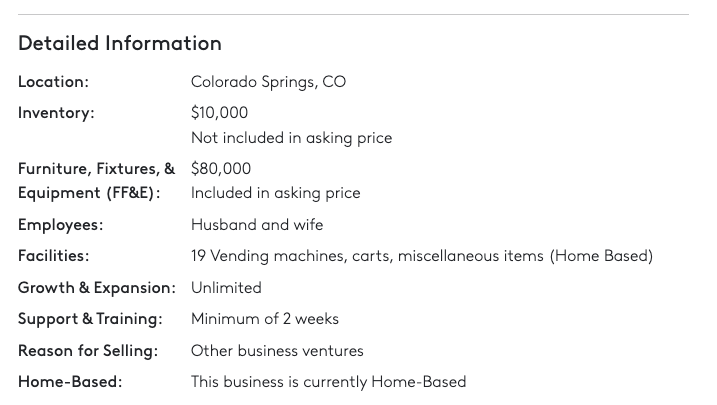This screenshot has height=405, width=717.
Task: Click the Unlimited growth value
Action: click(x=226, y=288)
